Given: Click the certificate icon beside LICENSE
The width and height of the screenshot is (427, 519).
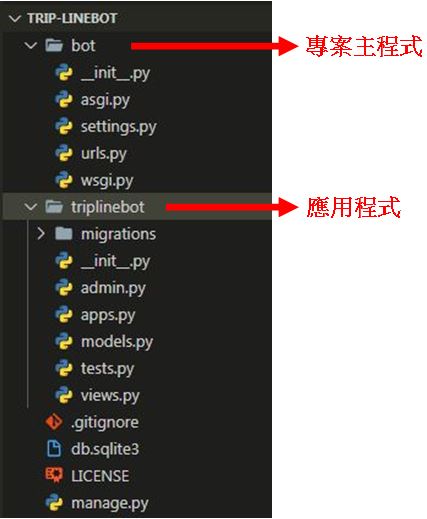Looking at the screenshot, I should tap(54, 475).
